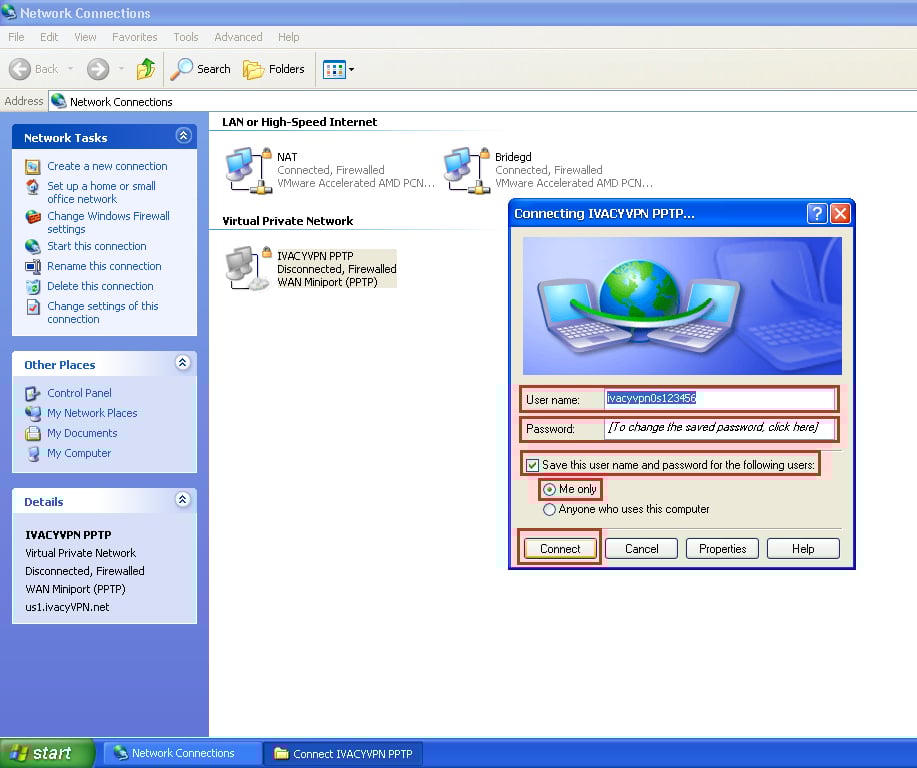Click the My Documents icon
Viewport: 917px width, 768px height.
33,433
